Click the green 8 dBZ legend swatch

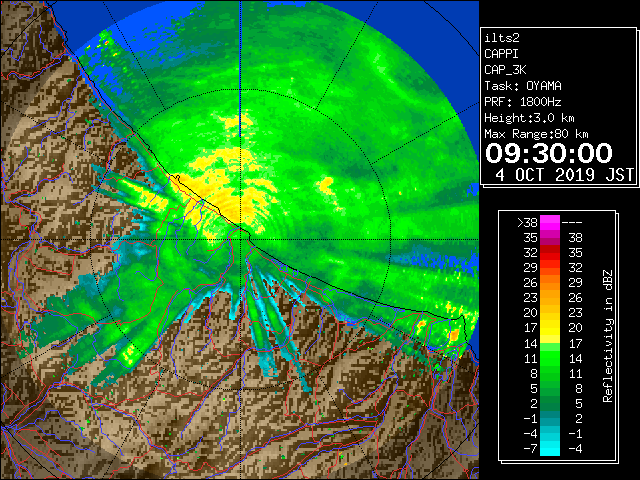tap(550, 373)
